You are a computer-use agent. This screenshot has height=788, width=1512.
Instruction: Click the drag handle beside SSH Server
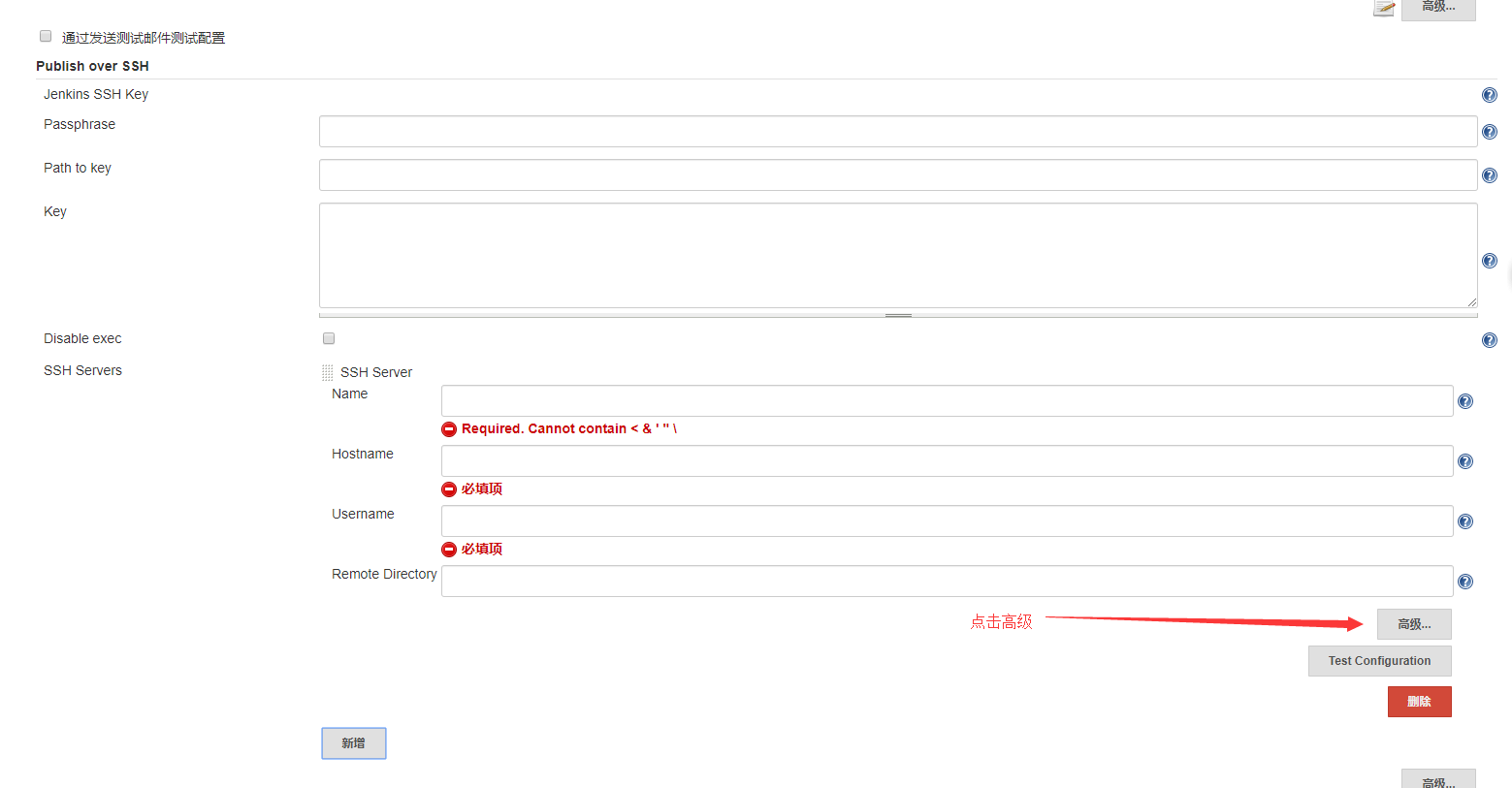[327, 371]
